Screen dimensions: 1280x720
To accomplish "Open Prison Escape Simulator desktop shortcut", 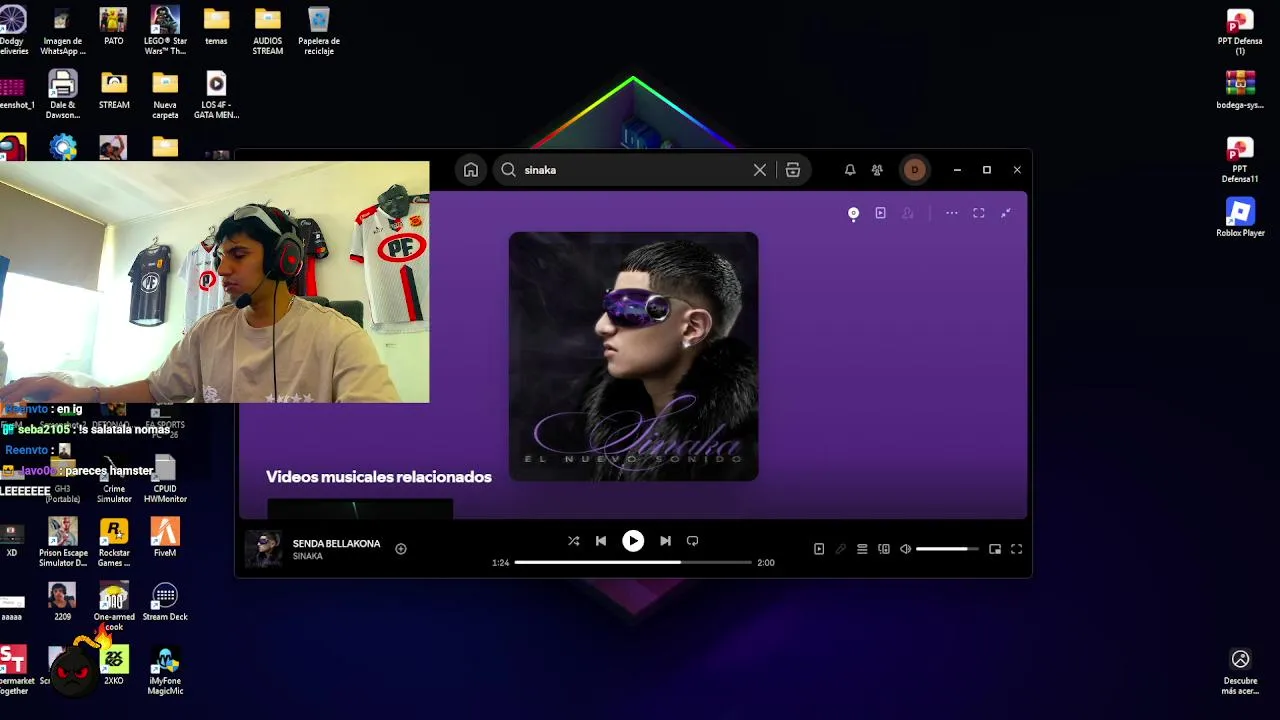I will [x=62, y=542].
